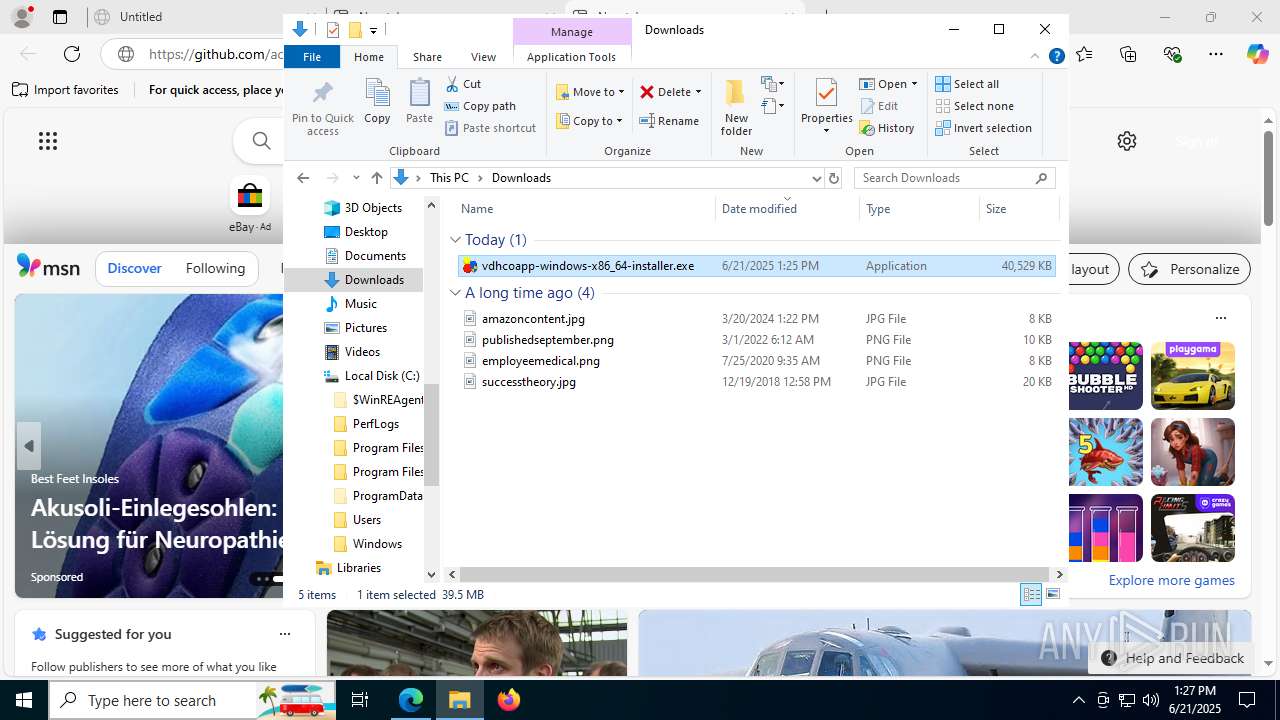Open Windows Start menu

(x=24, y=700)
